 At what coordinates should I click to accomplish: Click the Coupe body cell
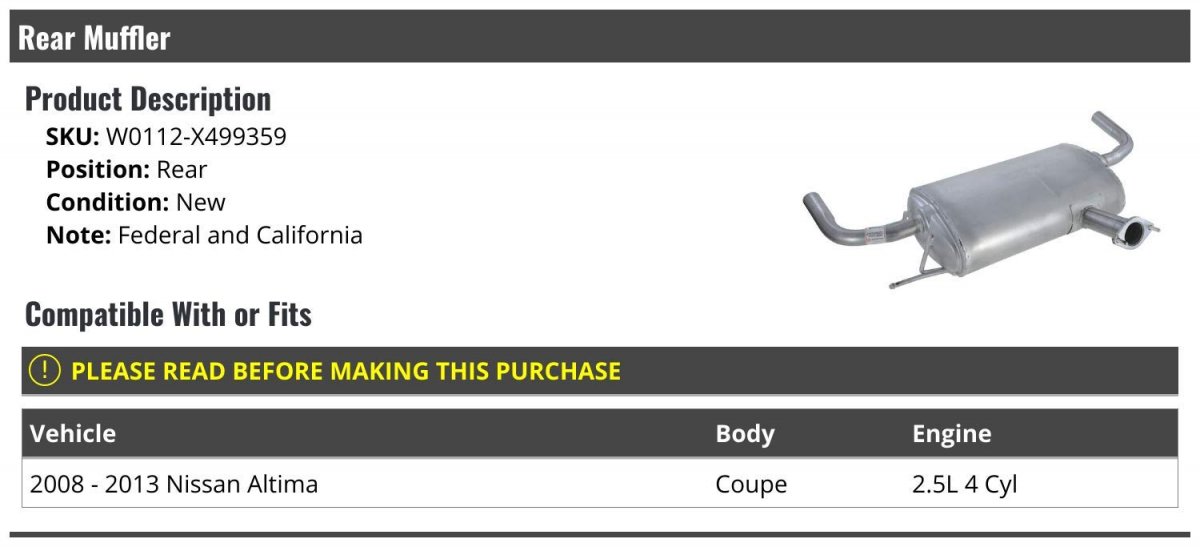[x=751, y=485]
